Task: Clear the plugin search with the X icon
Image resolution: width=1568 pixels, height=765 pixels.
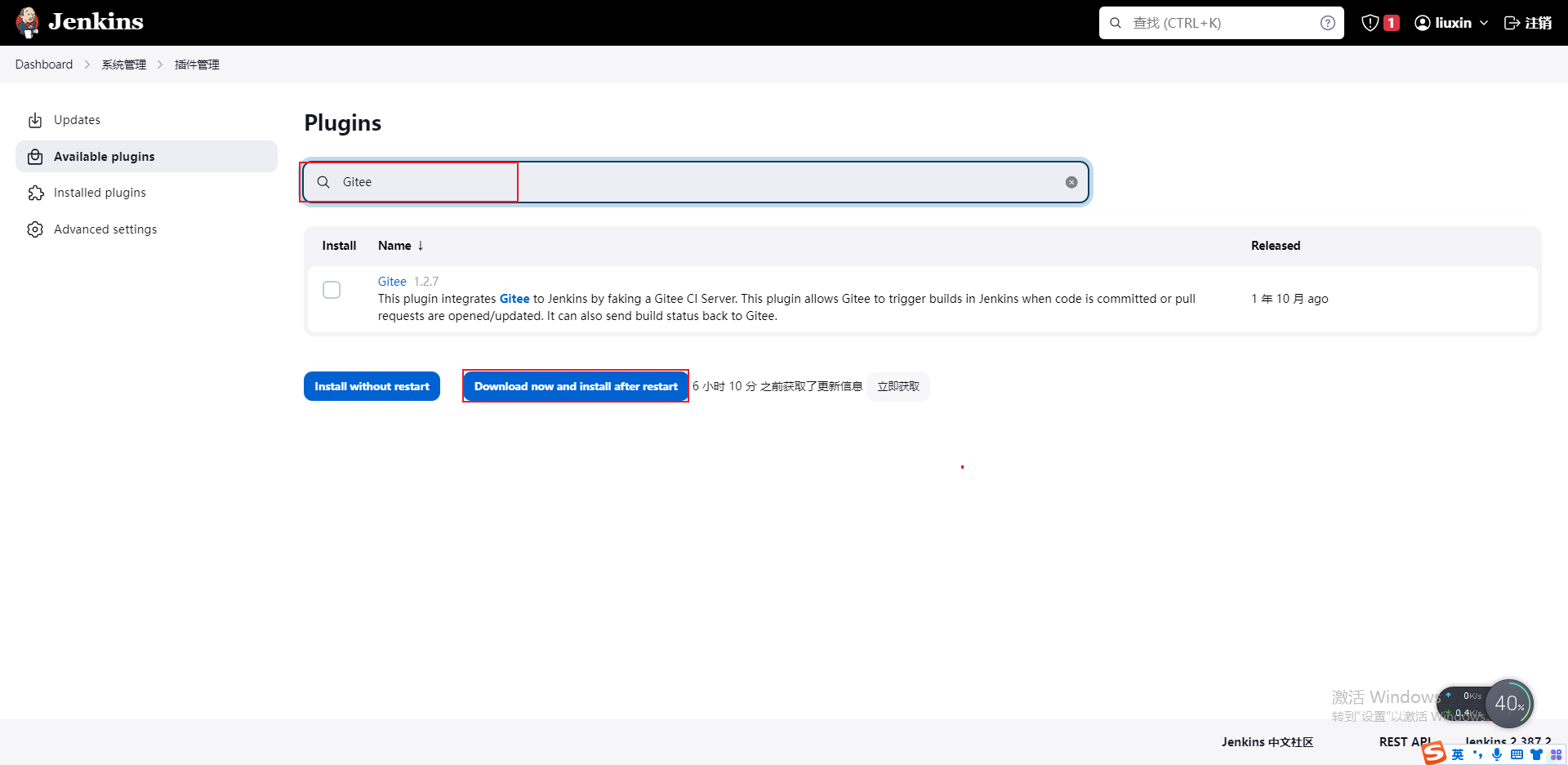Action: [x=1071, y=182]
